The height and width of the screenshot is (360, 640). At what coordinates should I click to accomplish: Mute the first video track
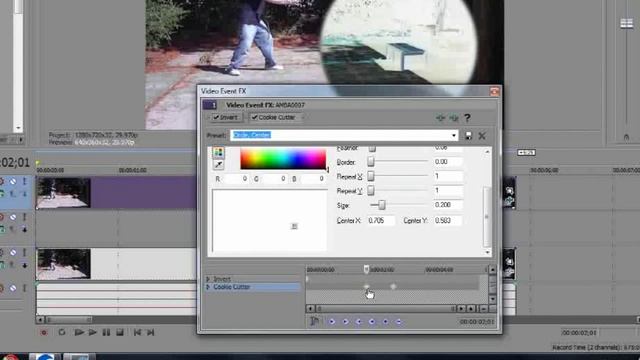pos(13,181)
